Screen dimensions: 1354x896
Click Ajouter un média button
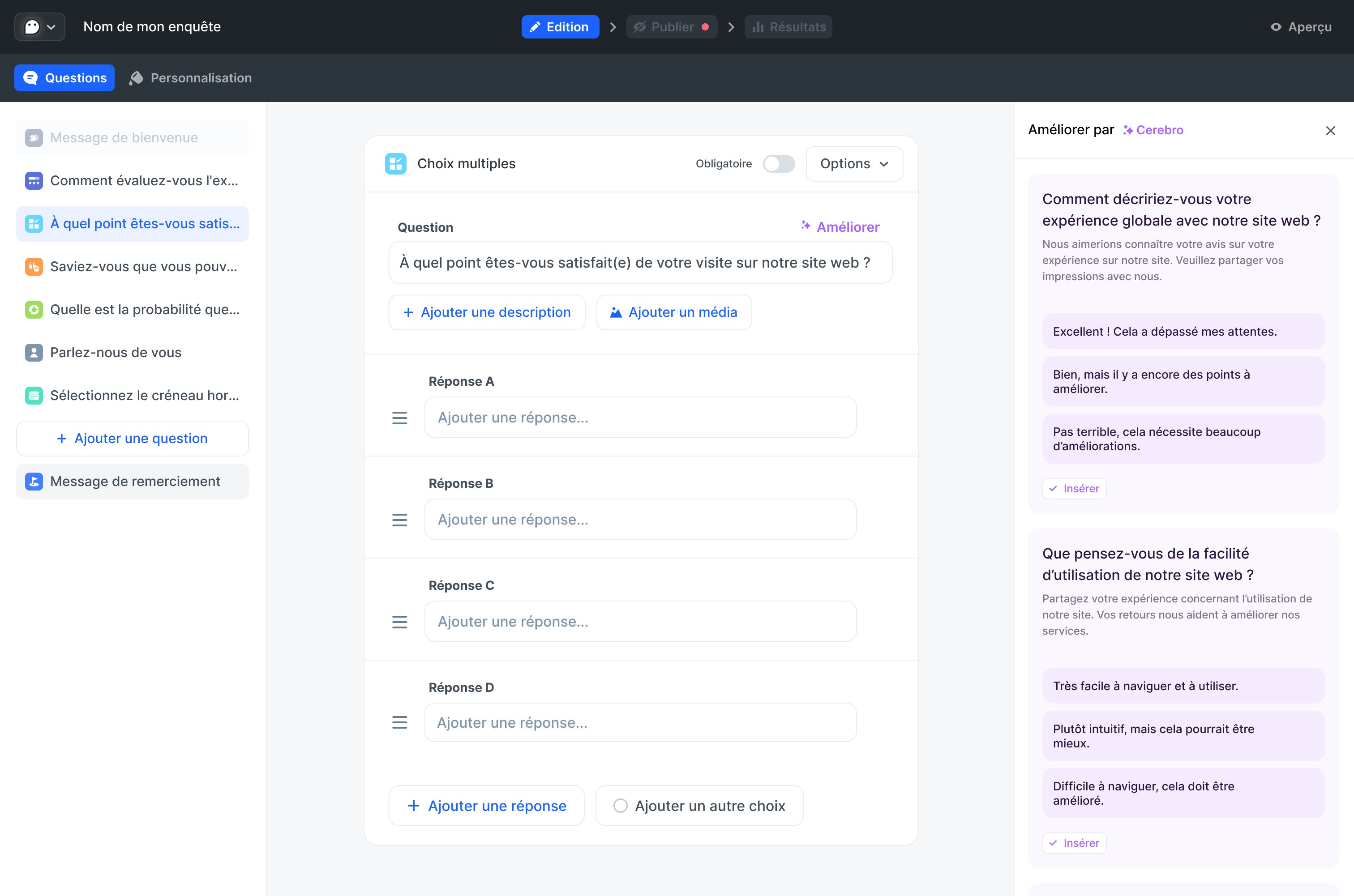coord(674,312)
